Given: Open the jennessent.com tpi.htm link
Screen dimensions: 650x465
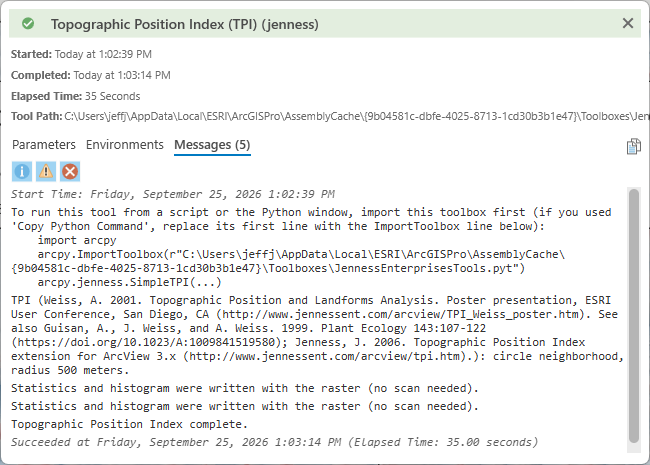Looking at the screenshot, I should click(x=325, y=356).
